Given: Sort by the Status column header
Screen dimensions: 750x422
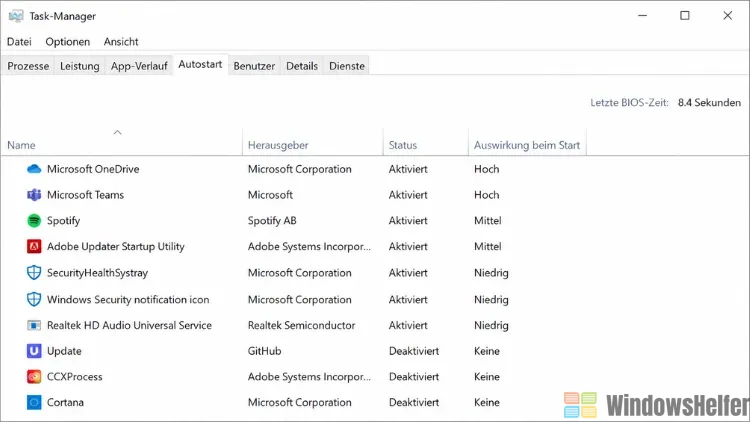Looking at the screenshot, I should [403, 145].
